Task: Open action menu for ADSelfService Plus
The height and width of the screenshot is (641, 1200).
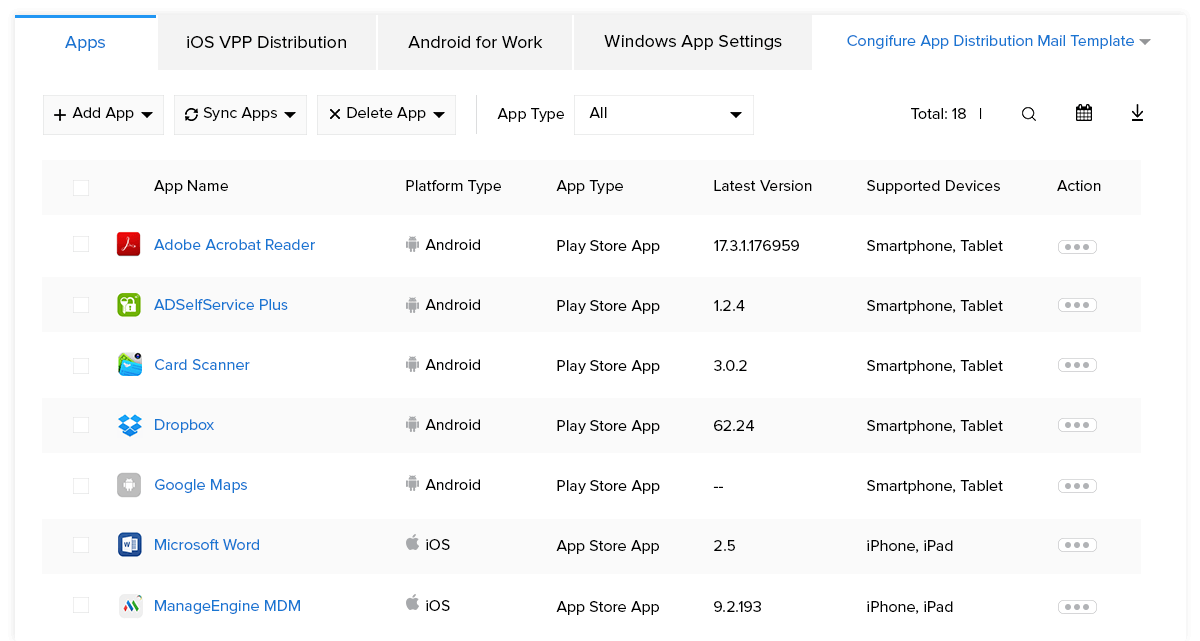Action: click(x=1077, y=305)
